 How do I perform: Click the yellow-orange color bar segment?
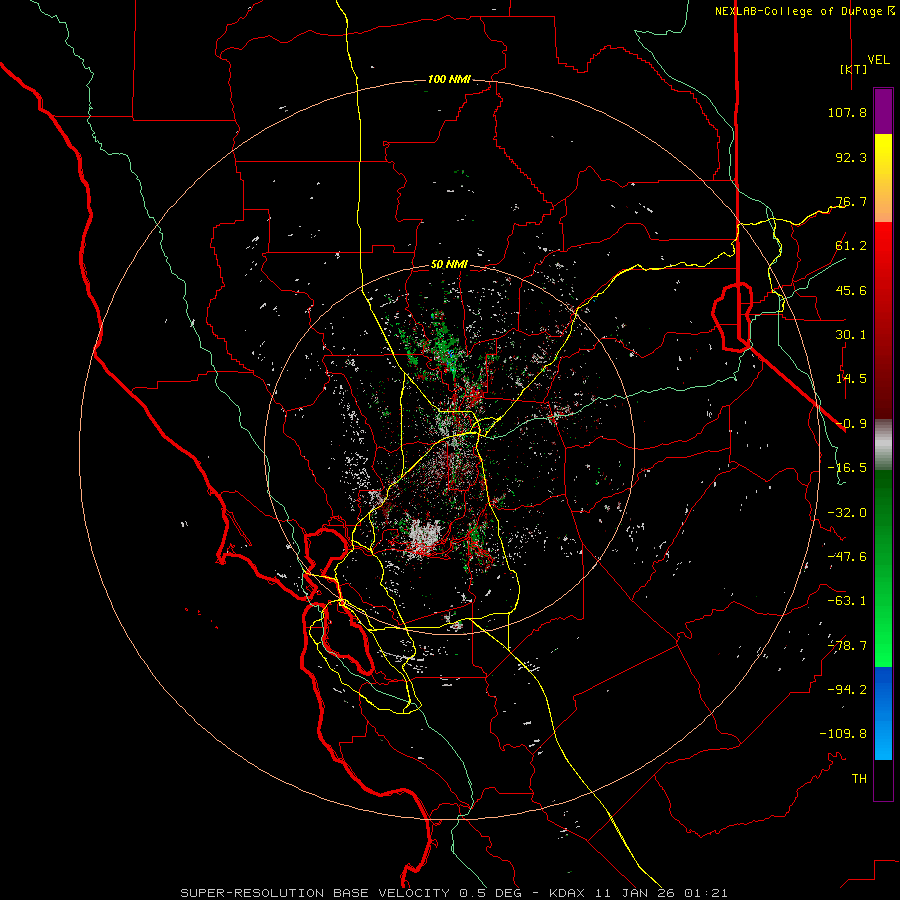pos(883,178)
